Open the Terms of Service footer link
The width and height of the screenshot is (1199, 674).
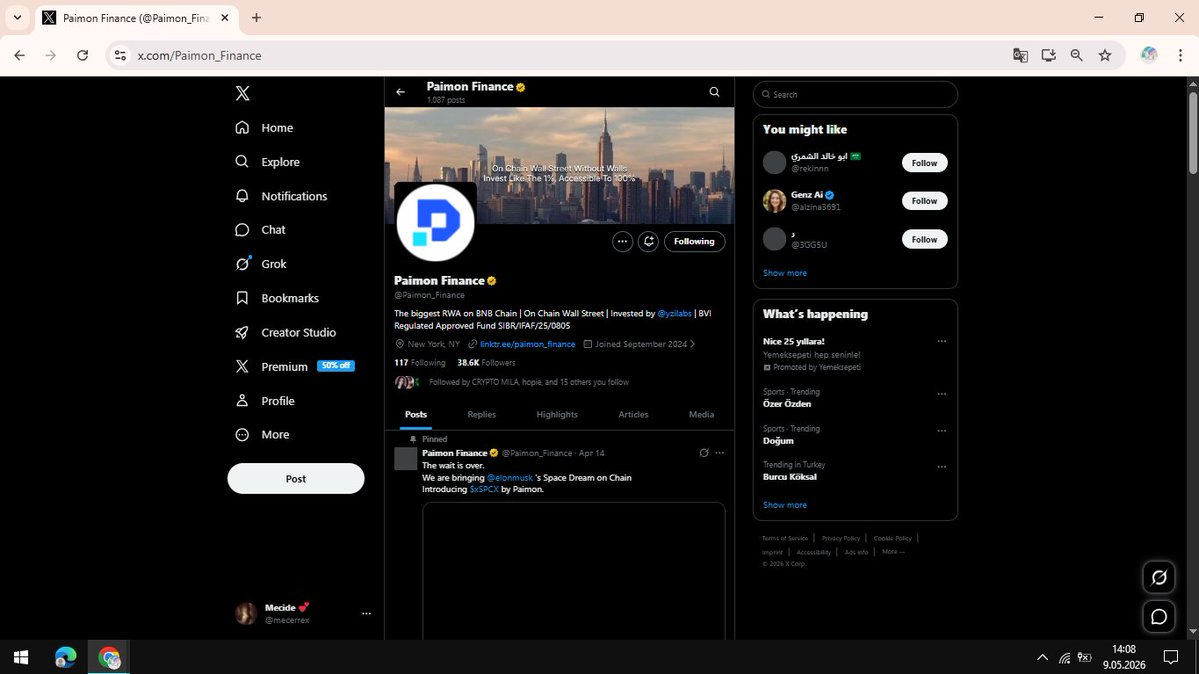pyautogui.click(x=785, y=539)
